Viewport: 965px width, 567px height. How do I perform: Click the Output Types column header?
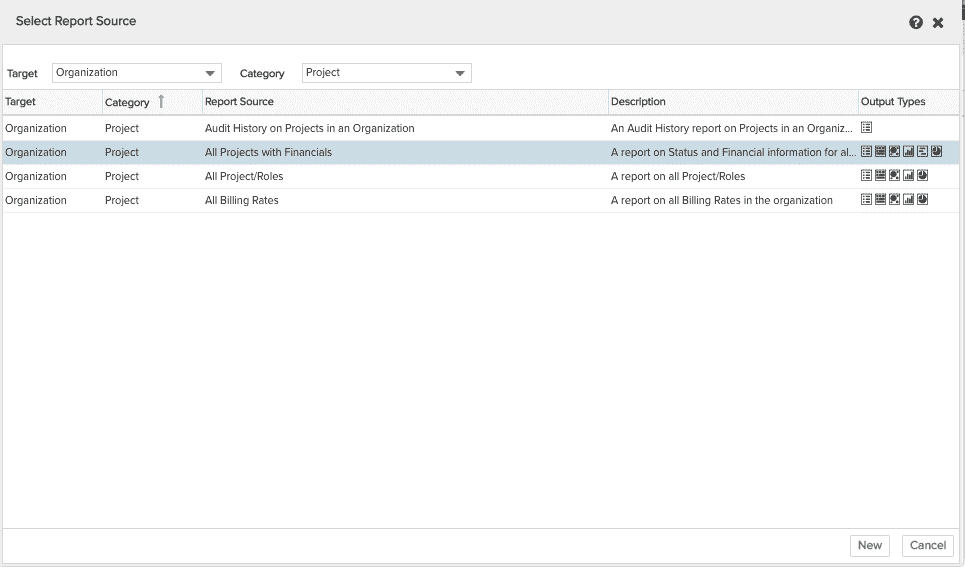[x=892, y=102]
